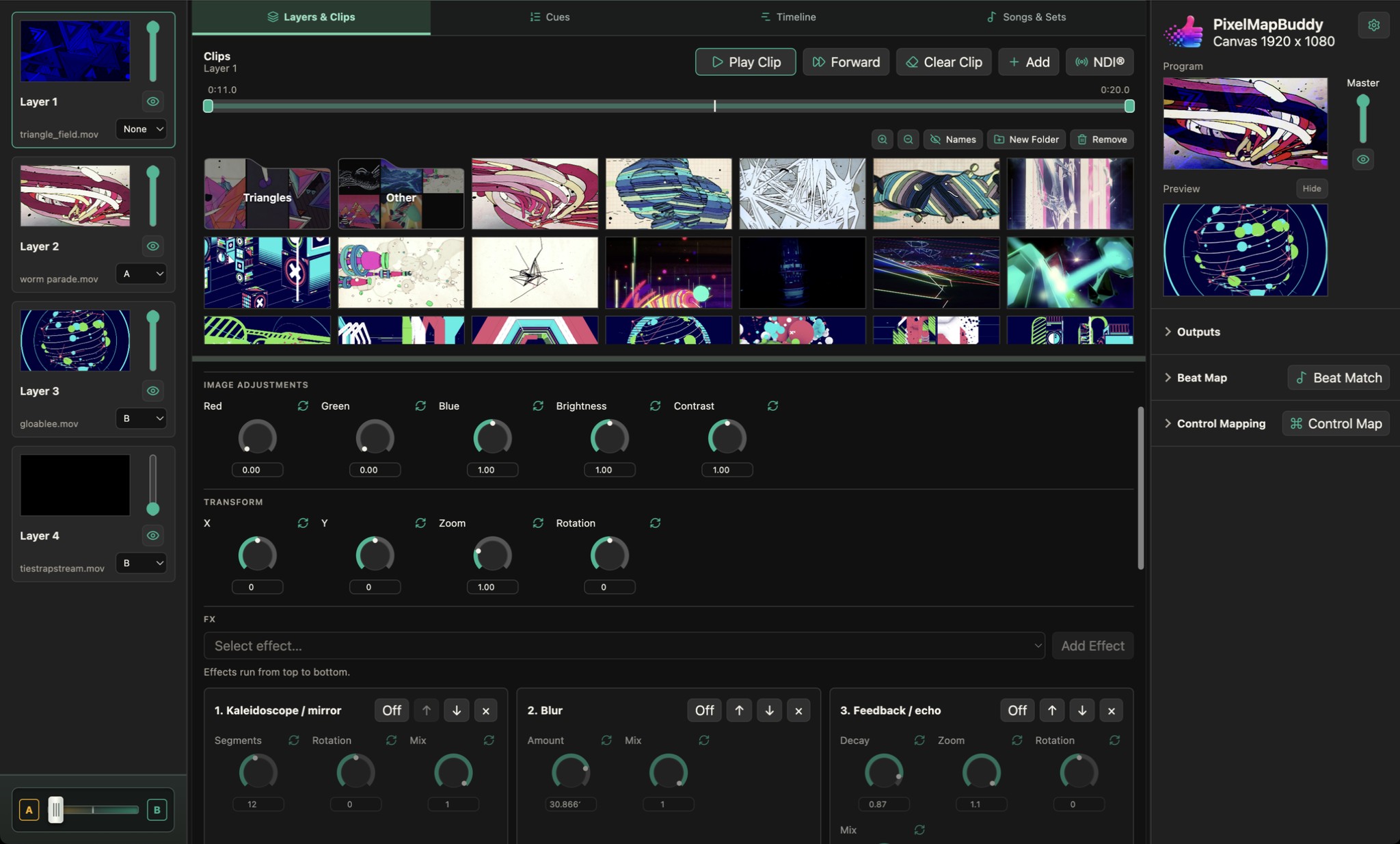The height and width of the screenshot is (844, 1400).
Task: Turn on the Blur effect Off toggle
Action: [704, 711]
